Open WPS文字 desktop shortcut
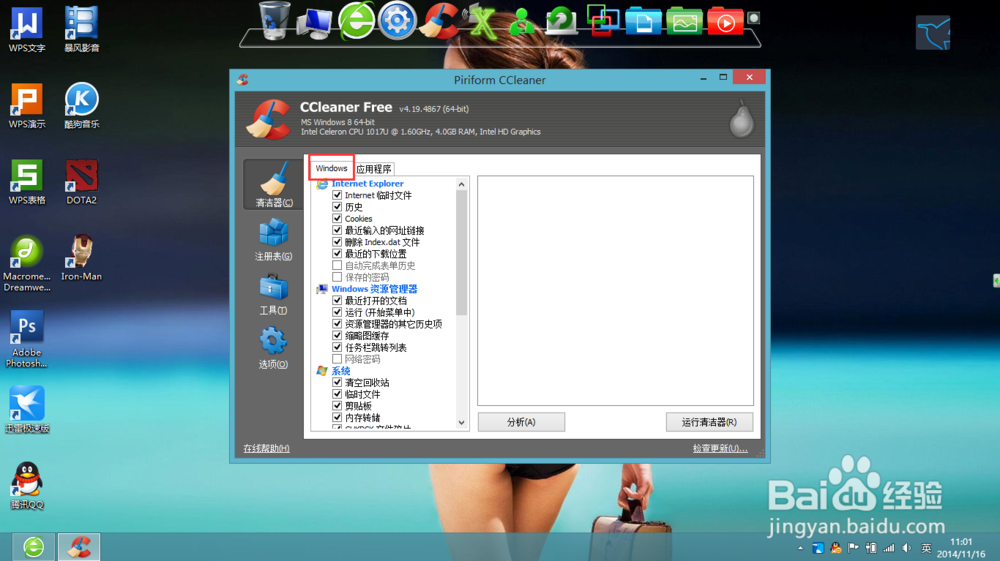 (x=27, y=29)
